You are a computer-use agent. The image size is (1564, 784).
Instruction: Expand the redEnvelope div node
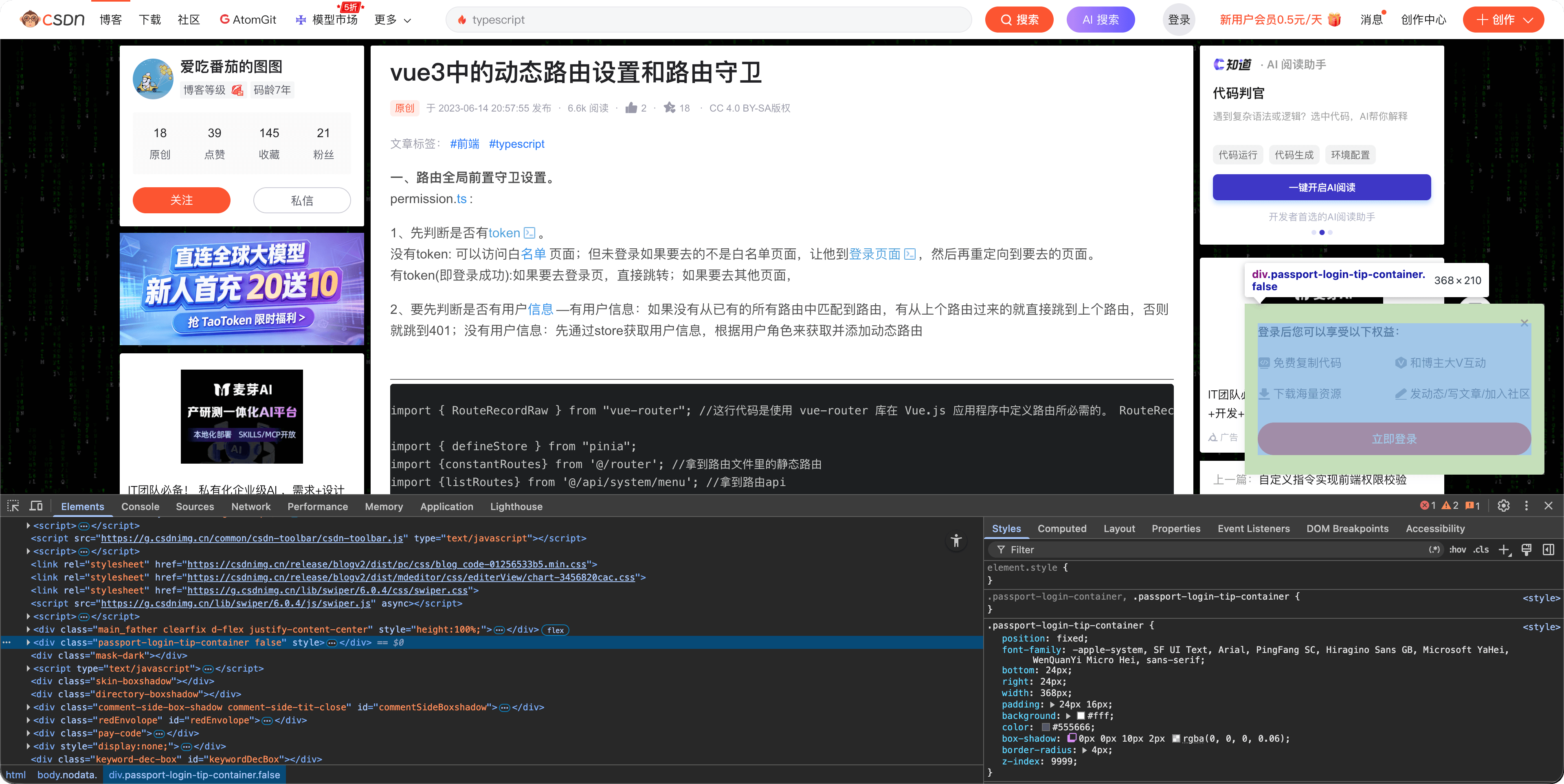tap(29, 720)
